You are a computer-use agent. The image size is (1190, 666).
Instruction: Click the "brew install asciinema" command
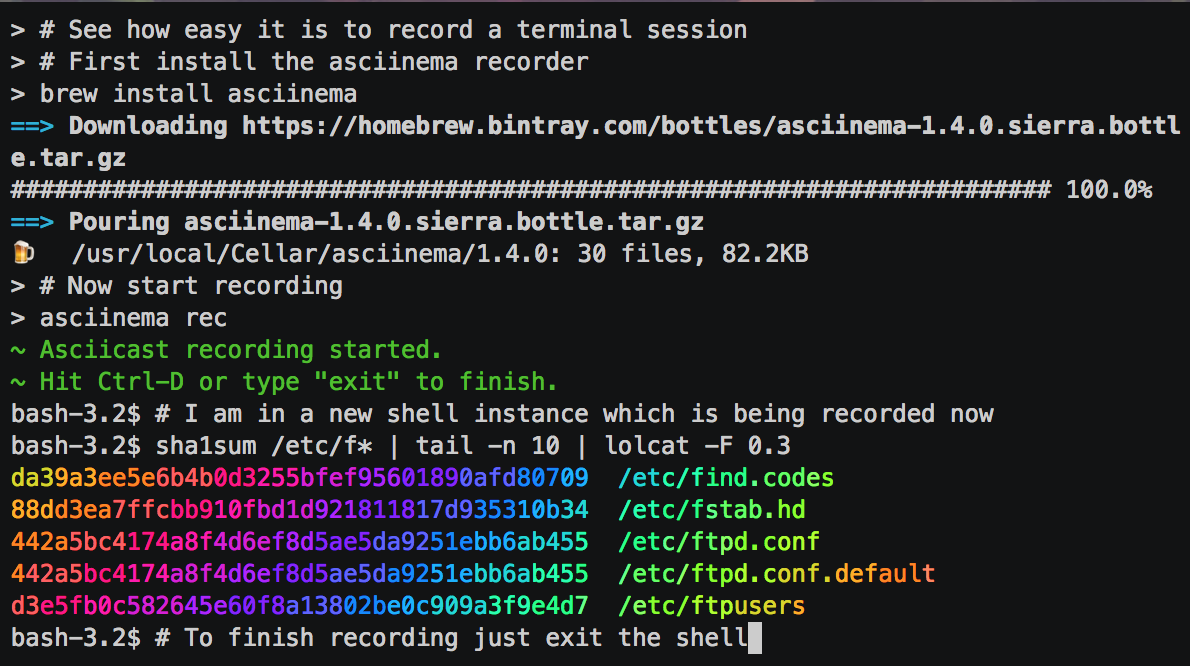click(x=198, y=94)
